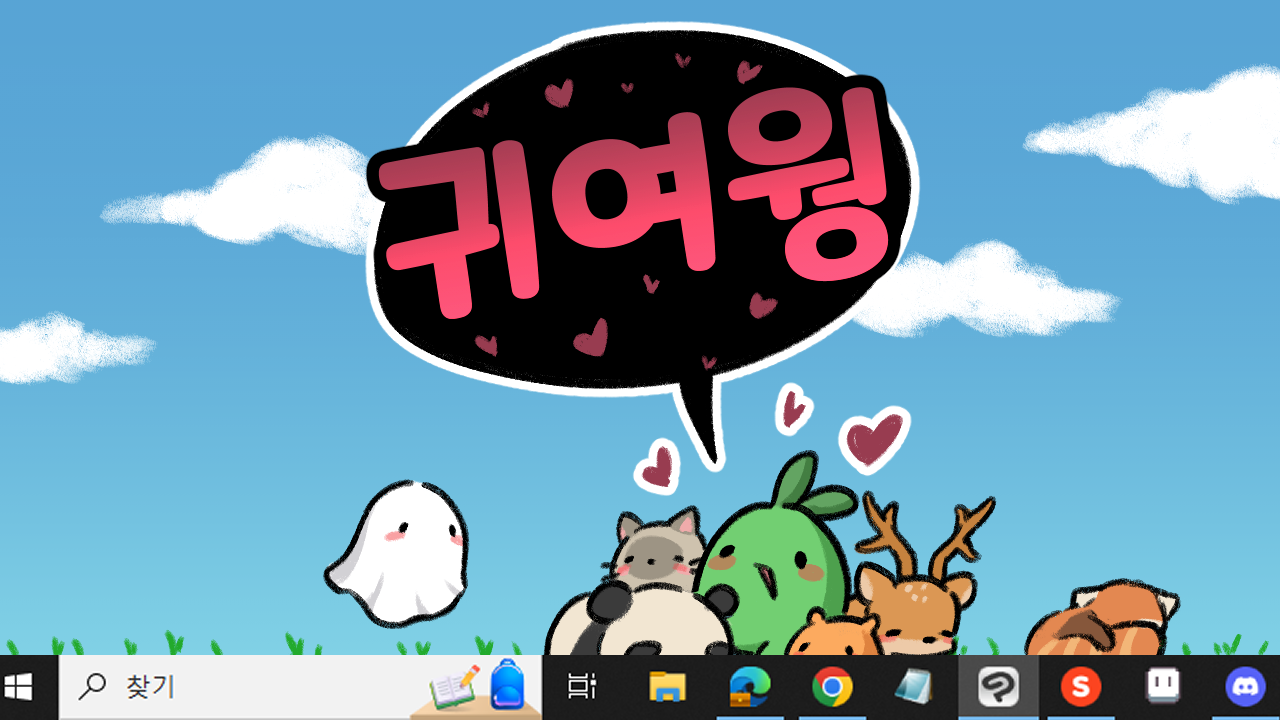Click the large heart above the deer

875,437
